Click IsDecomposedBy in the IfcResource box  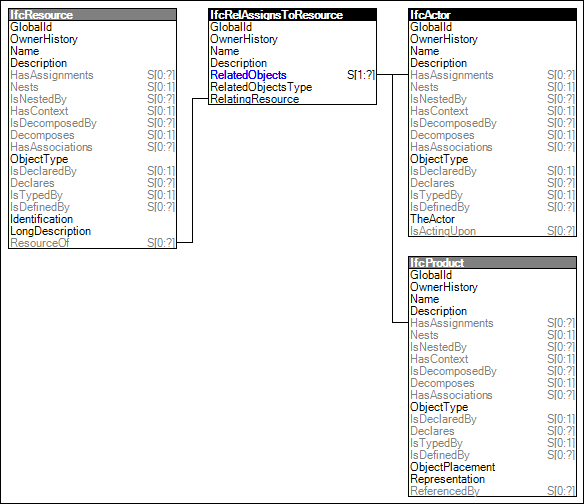point(53,123)
